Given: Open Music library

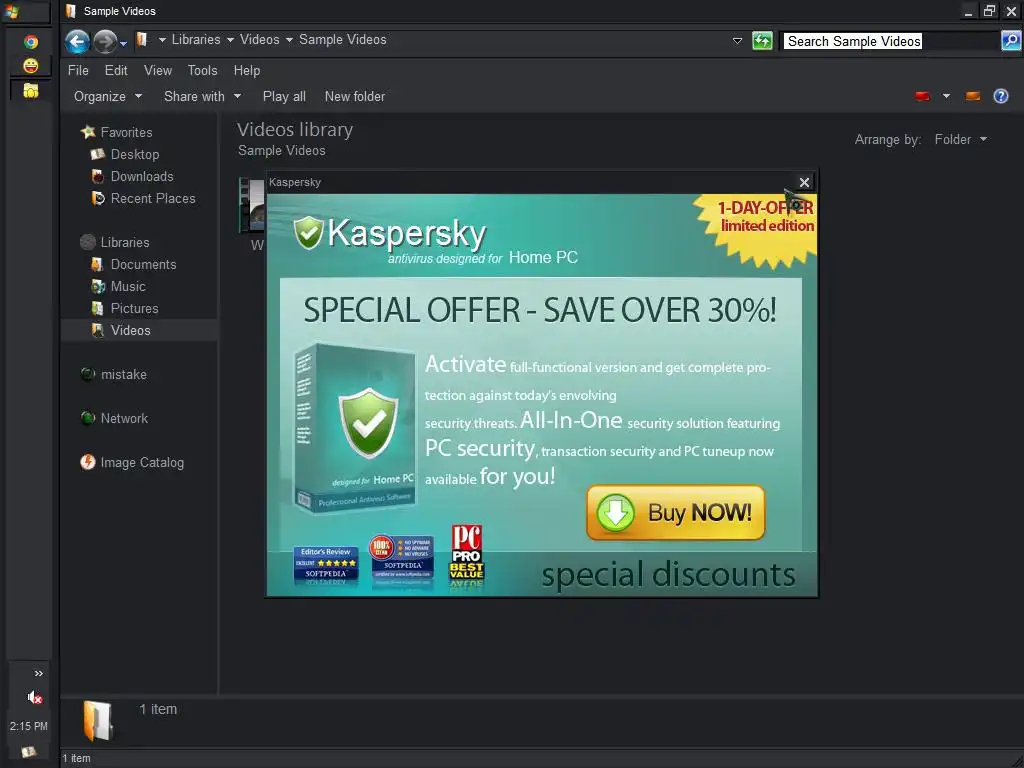Looking at the screenshot, I should click(x=128, y=287).
